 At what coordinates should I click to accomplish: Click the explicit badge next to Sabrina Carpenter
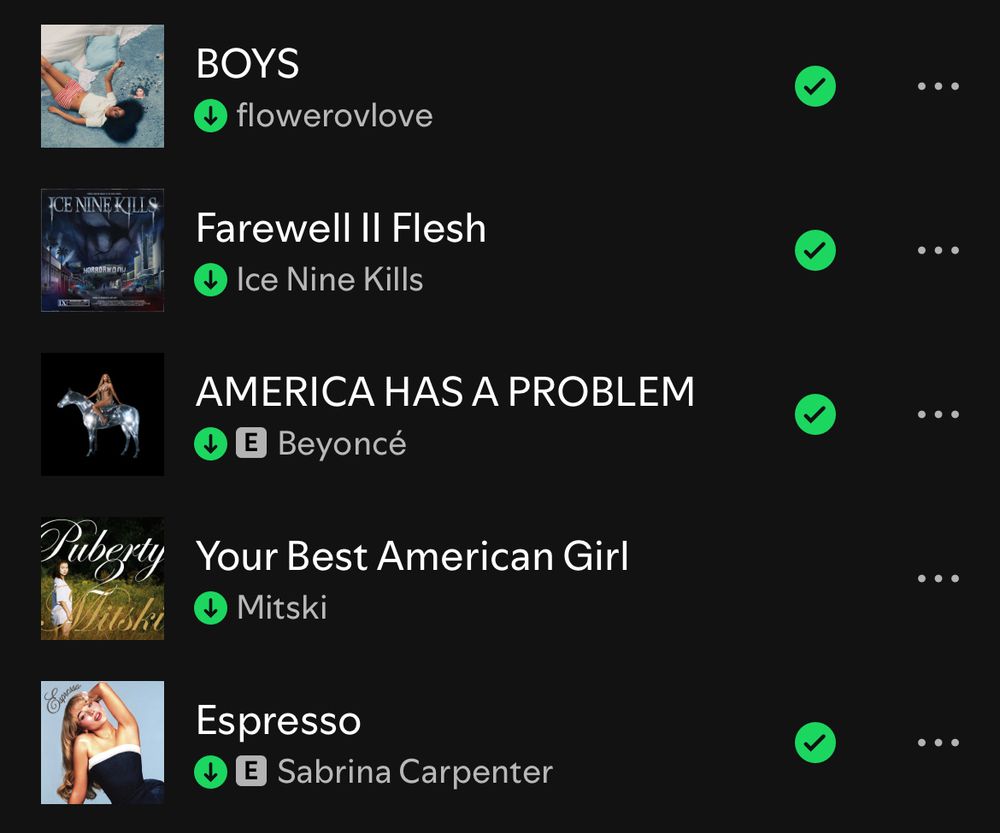[251, 771]
